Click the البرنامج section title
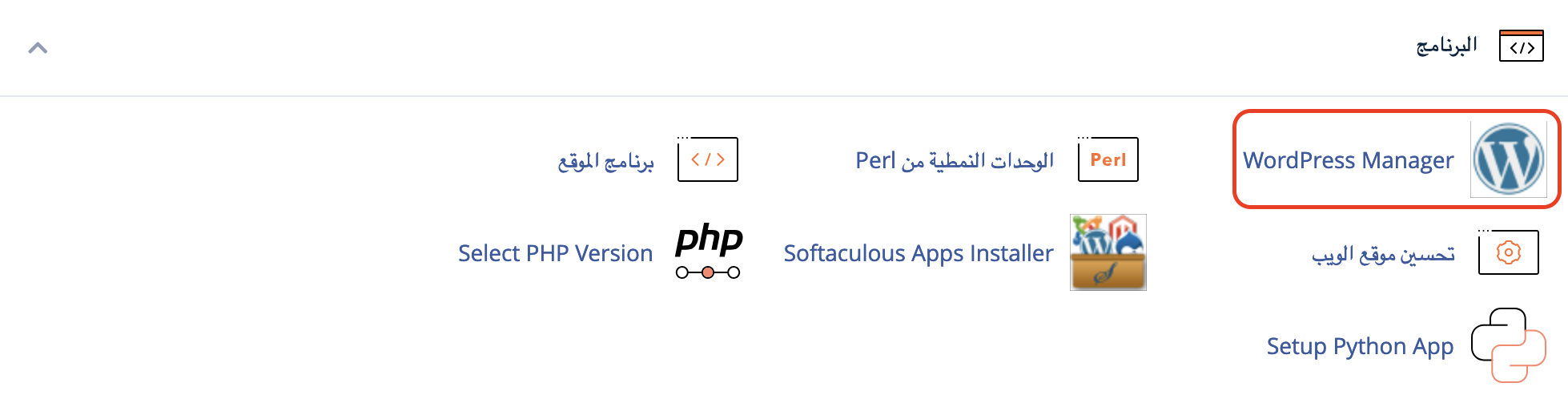 click(x=1446, y=46)
